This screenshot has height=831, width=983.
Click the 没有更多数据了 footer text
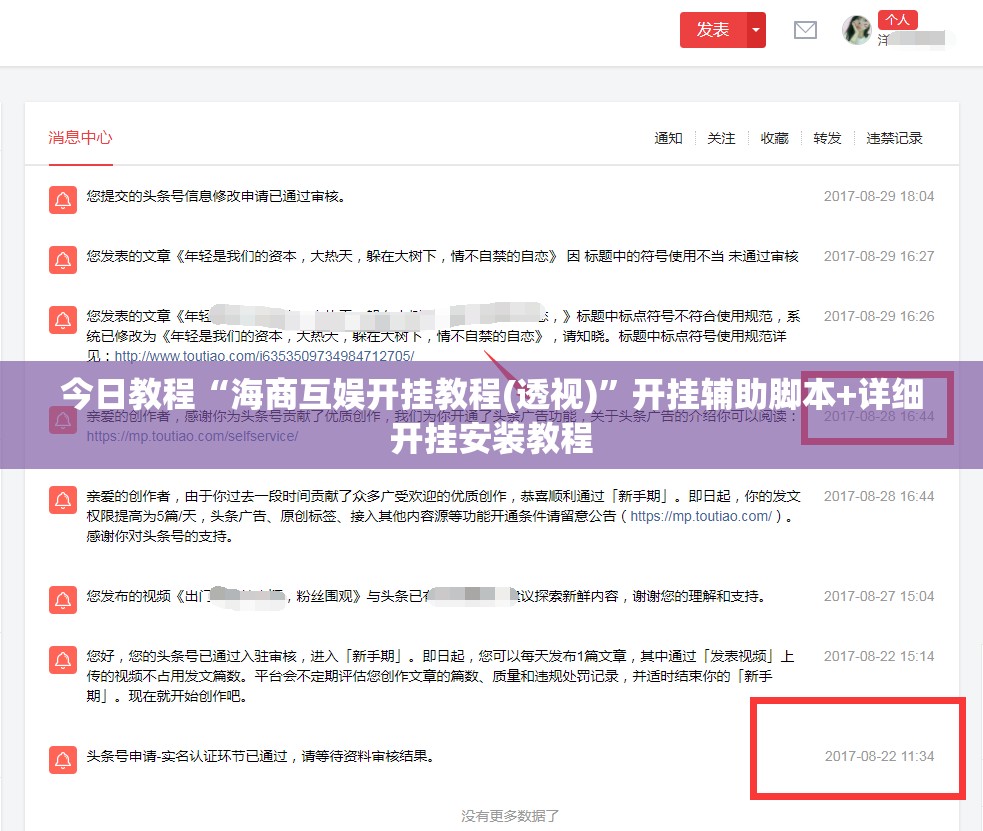(x=510, y=816)
